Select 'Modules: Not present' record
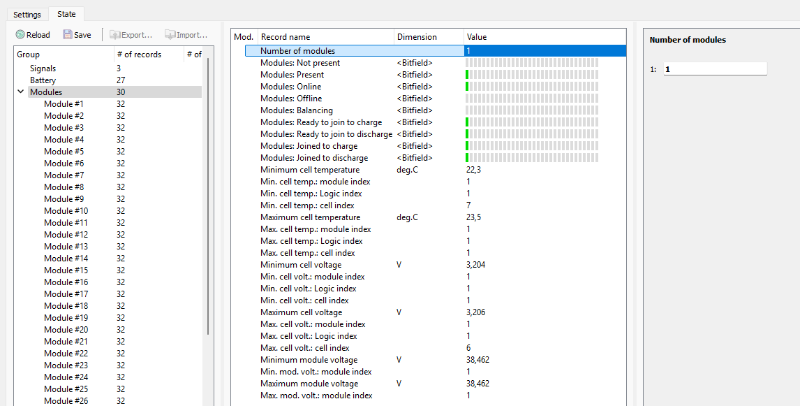This screenshot has height=406, width=800. pyautogui.click(x=300, y=63)
